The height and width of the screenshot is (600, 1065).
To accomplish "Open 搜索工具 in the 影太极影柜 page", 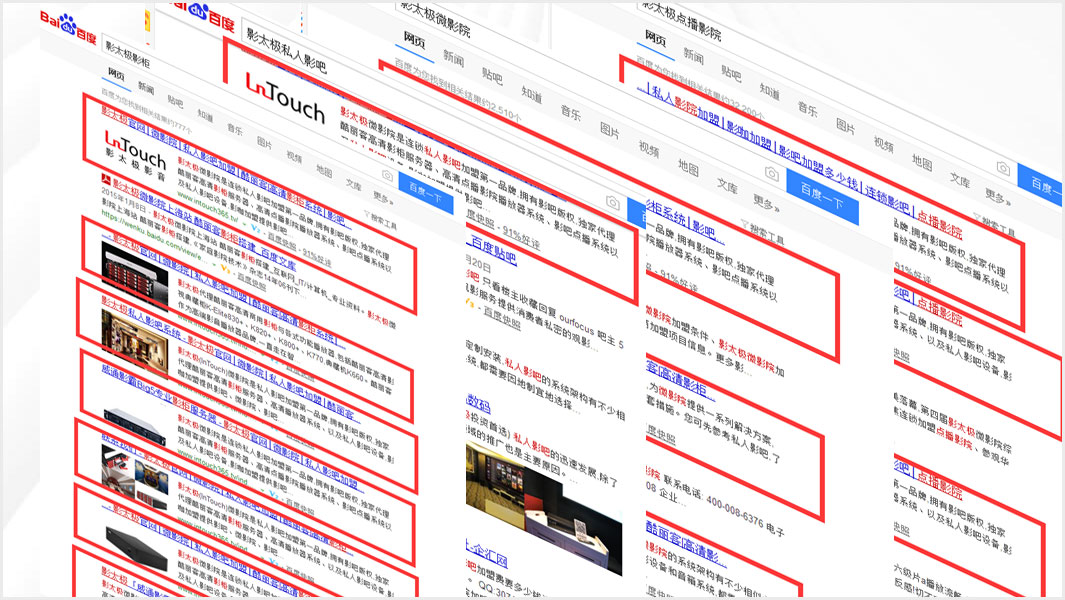I will 381,219.
